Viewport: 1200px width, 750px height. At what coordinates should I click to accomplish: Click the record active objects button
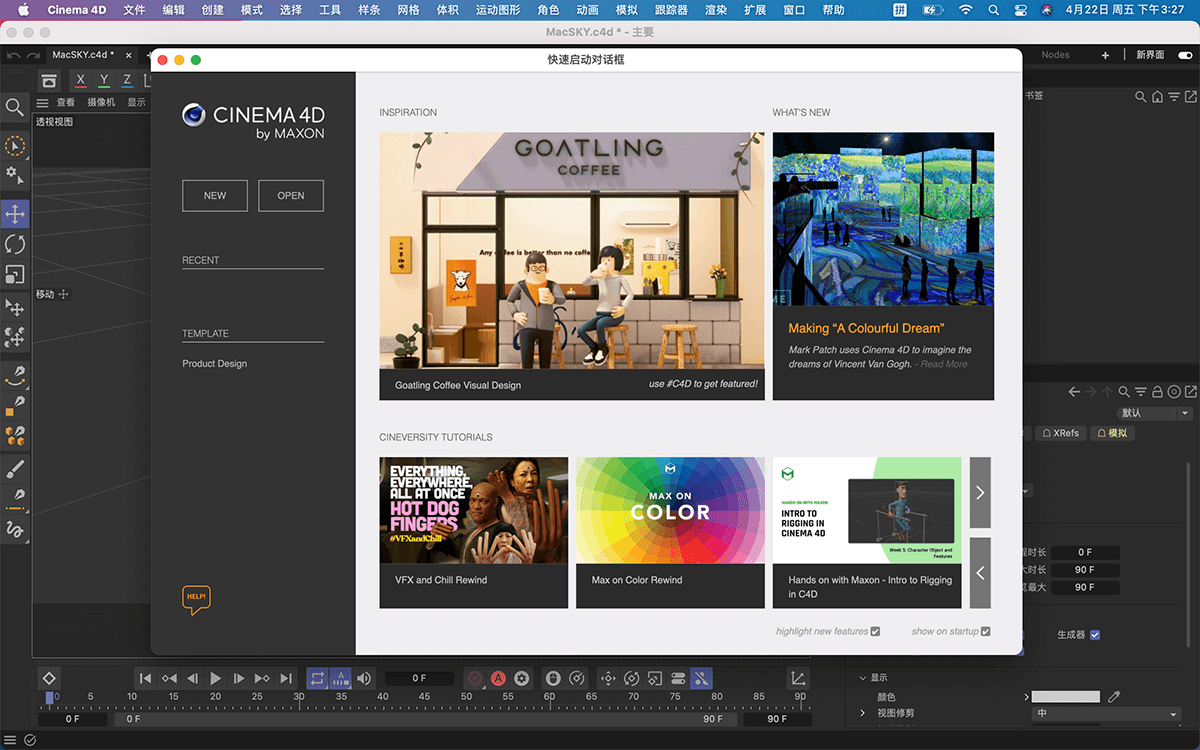(x=475, y=678)
